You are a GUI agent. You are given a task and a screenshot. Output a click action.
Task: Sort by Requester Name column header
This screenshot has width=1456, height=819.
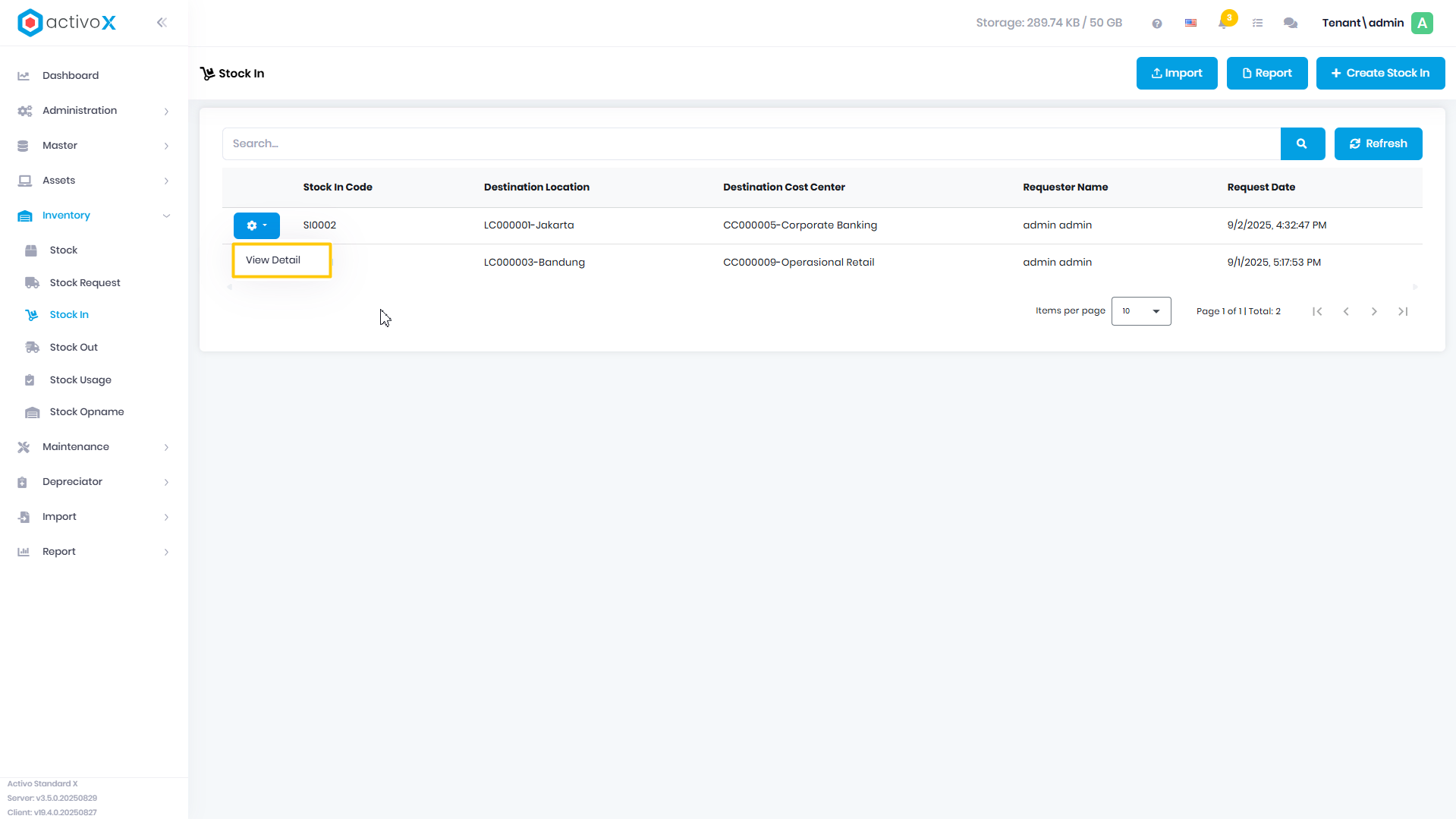click(x=1065, y=187)
